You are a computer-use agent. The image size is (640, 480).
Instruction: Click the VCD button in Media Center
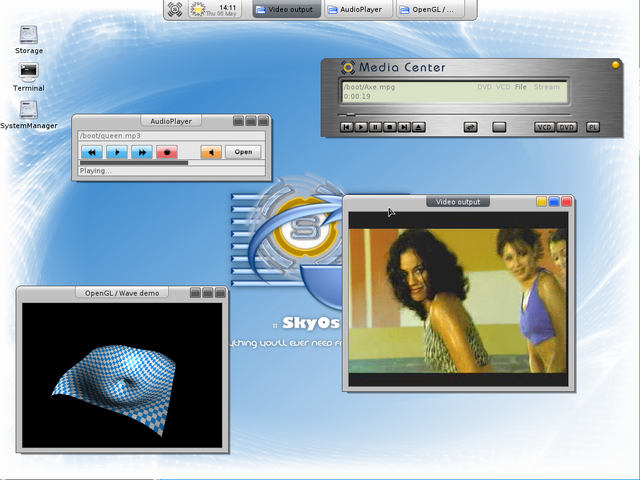click(544, 127)
